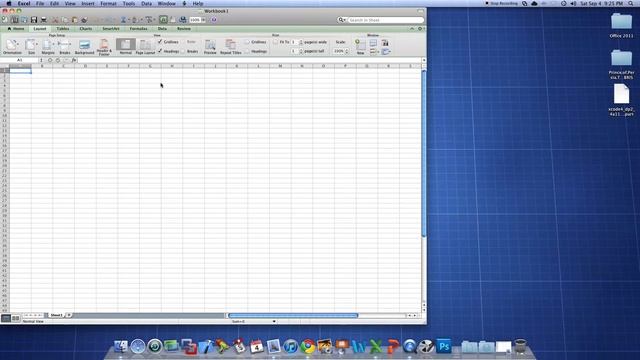This screenshot has width=640, height=360.
Task: Open the print Preview tool
Action: click(x=210, y=46)
